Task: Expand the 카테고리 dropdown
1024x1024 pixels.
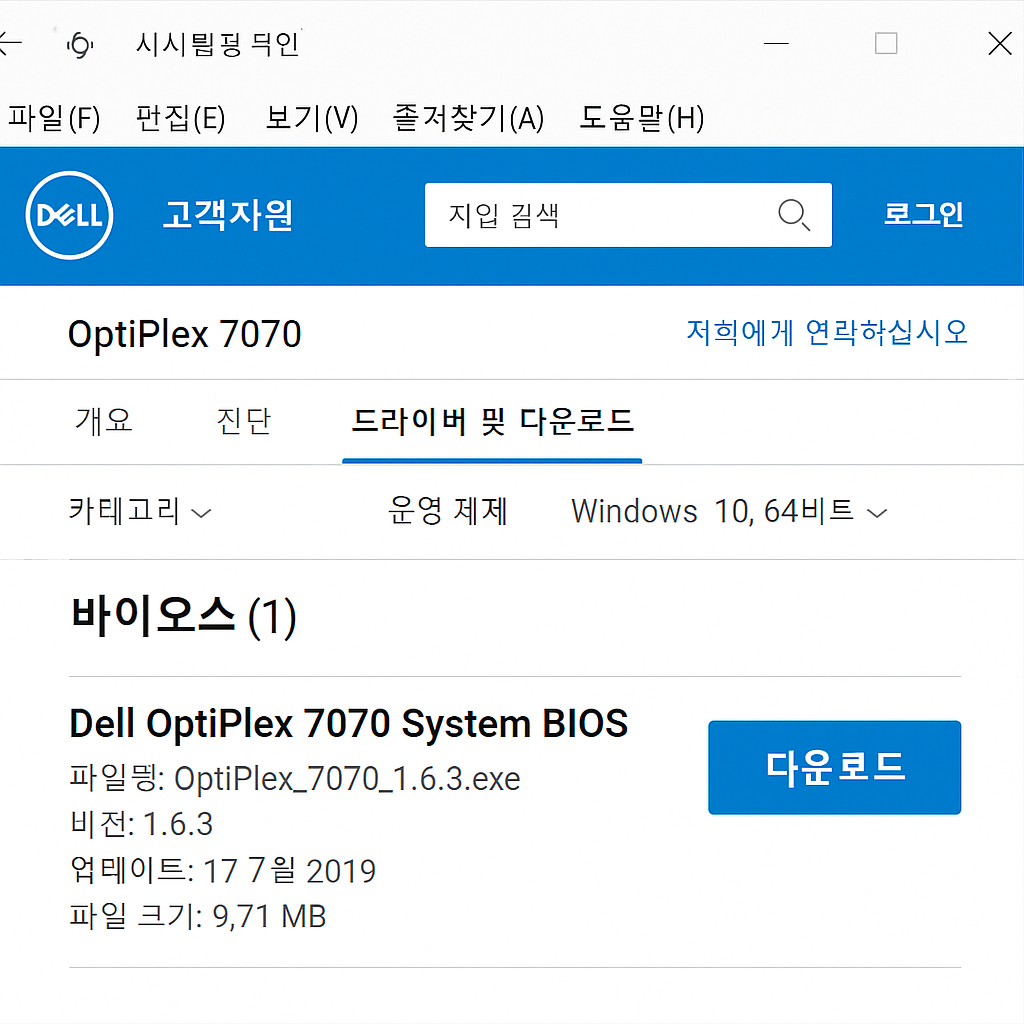Action: click(x=140, y=511)
